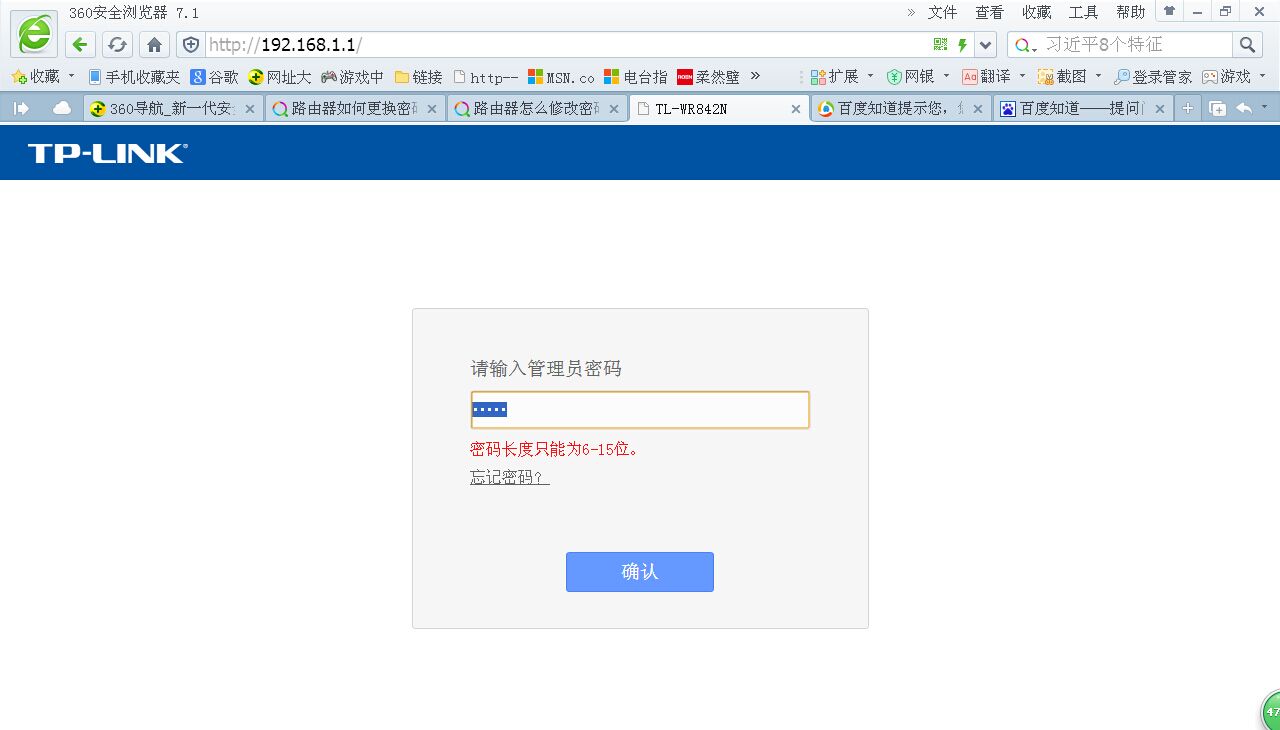Expand the 收藏 favorites dropdown arrow
The height and width of the screenshot is (730, 1280).
[70, 76]
